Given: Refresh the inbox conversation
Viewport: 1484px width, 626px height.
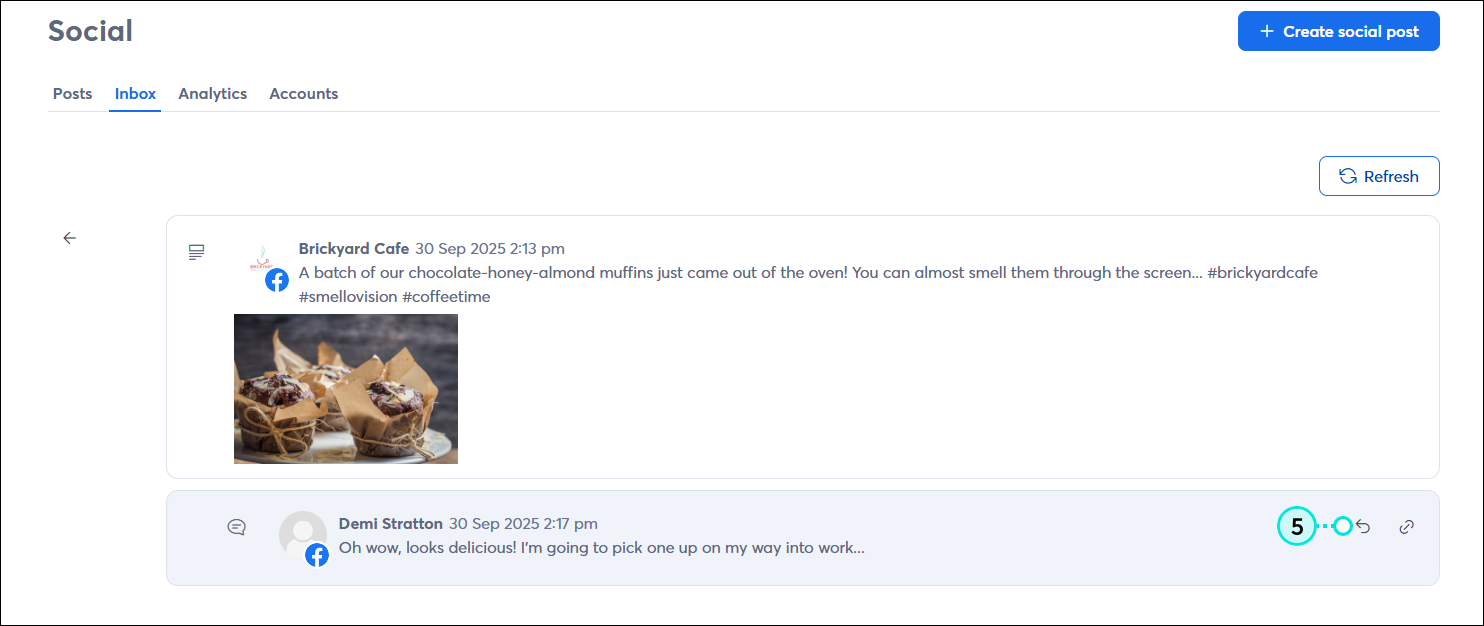Looking at the screenshot, I should (x=1378, y=176).
